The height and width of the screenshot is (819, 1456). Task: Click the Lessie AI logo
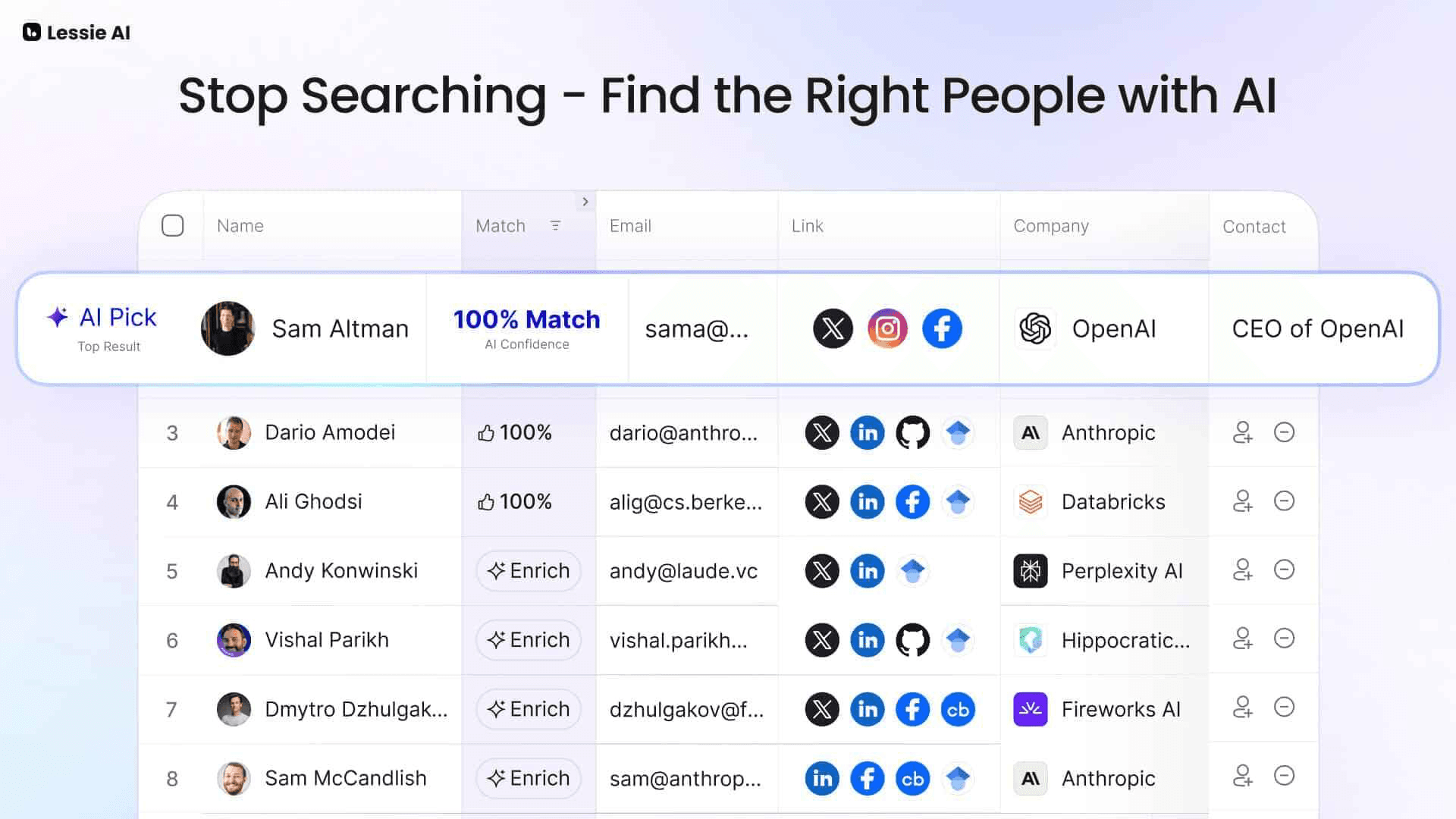[x=75, y=33]
